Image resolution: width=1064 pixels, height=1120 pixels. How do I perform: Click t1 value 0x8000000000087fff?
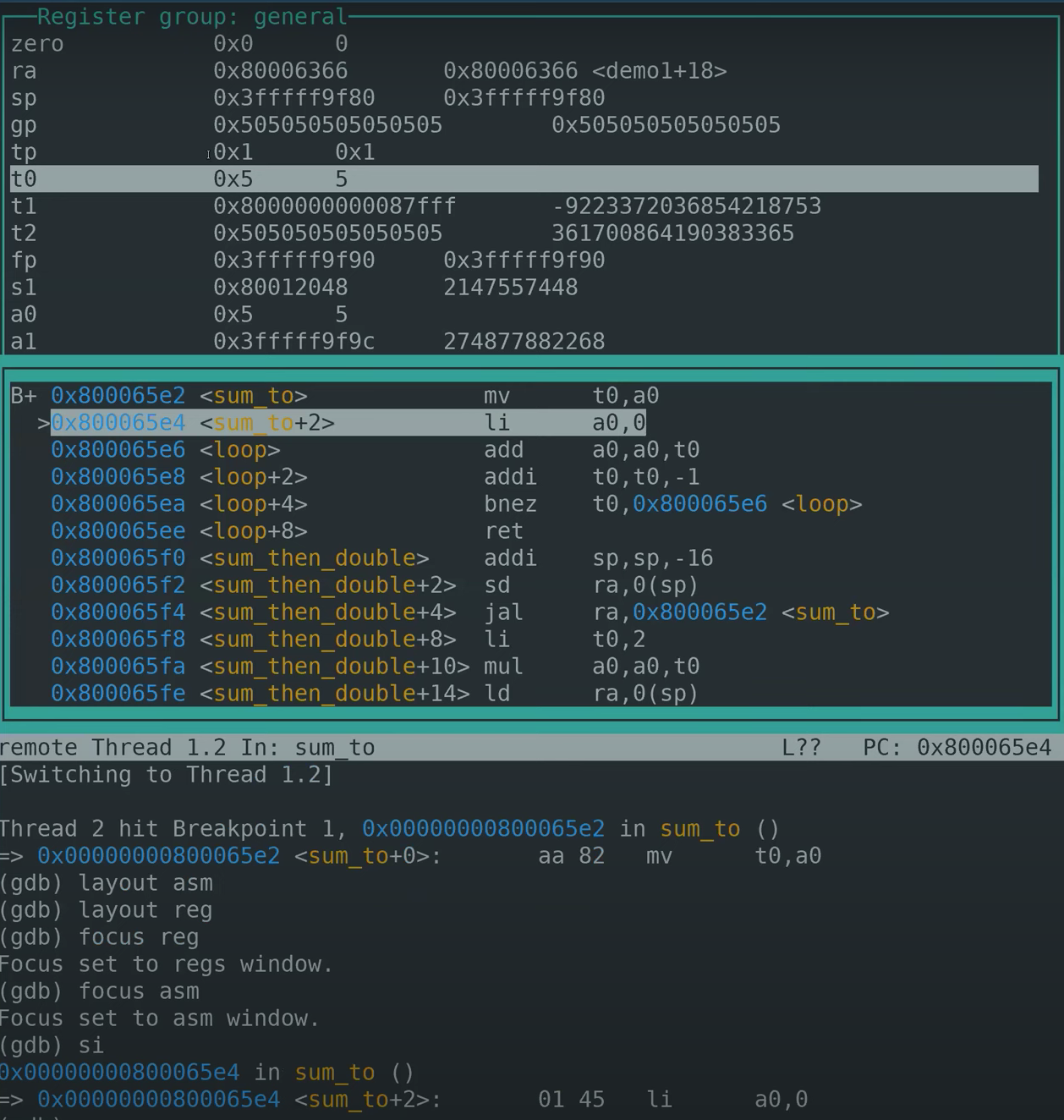point(334,206)
